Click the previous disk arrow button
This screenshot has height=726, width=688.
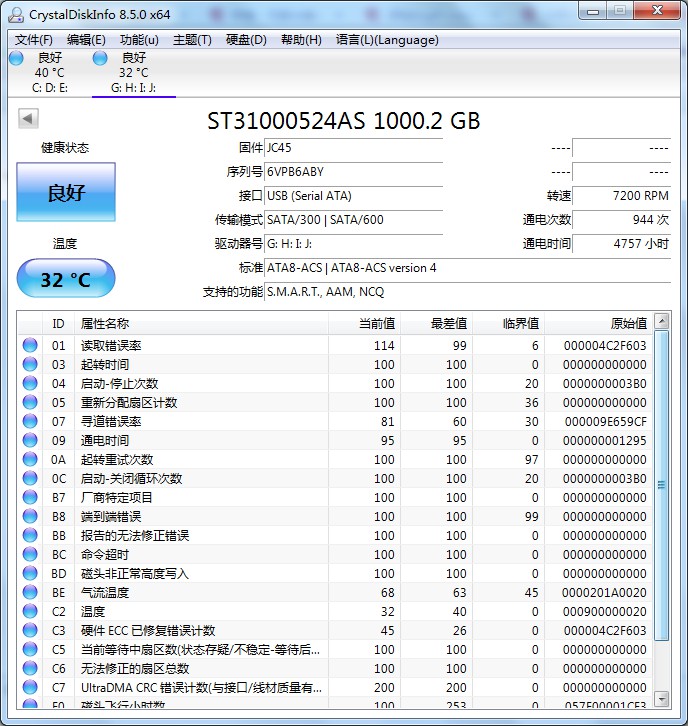[28, 119]
